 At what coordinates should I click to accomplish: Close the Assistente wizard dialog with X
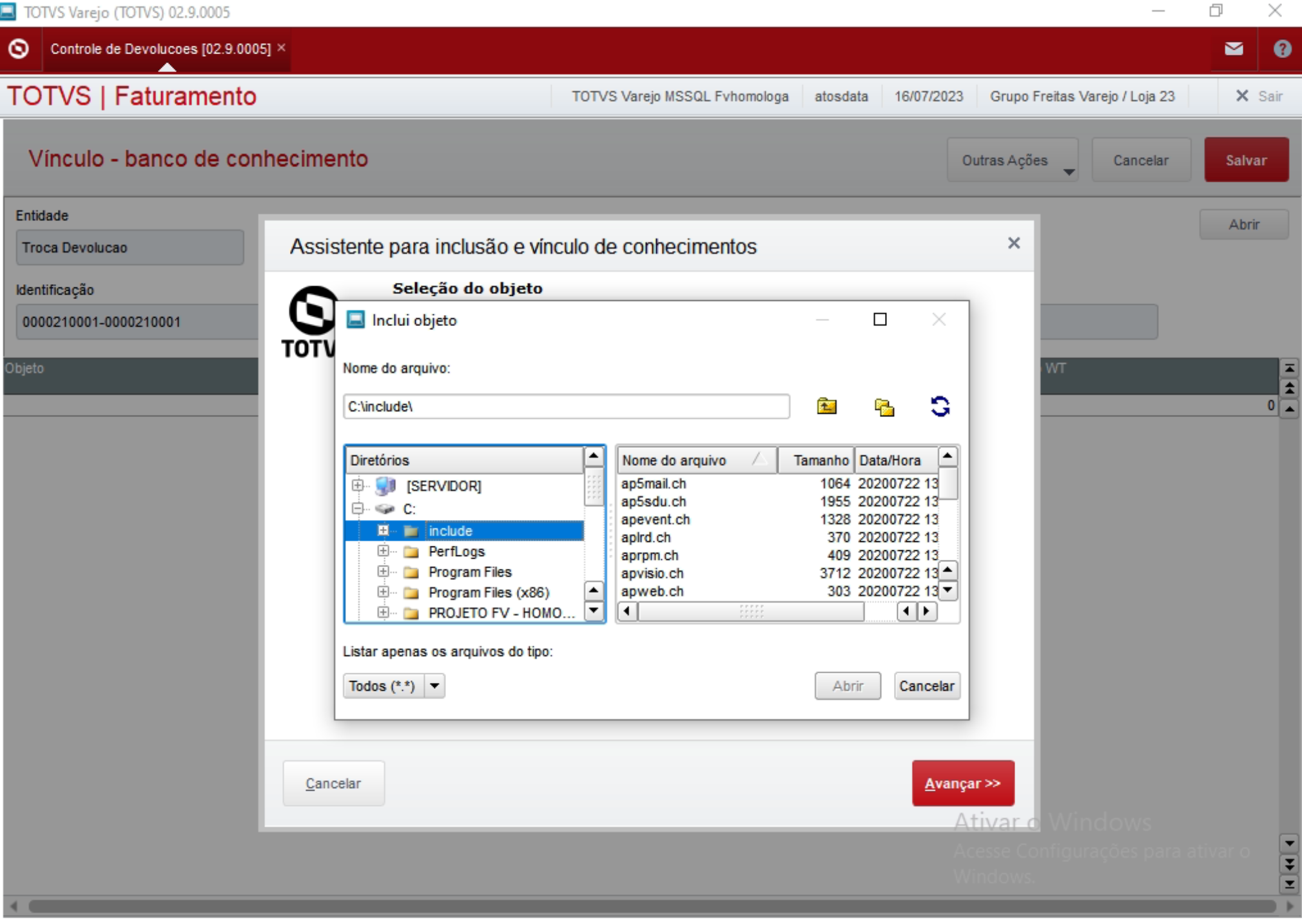[1014, 243]
